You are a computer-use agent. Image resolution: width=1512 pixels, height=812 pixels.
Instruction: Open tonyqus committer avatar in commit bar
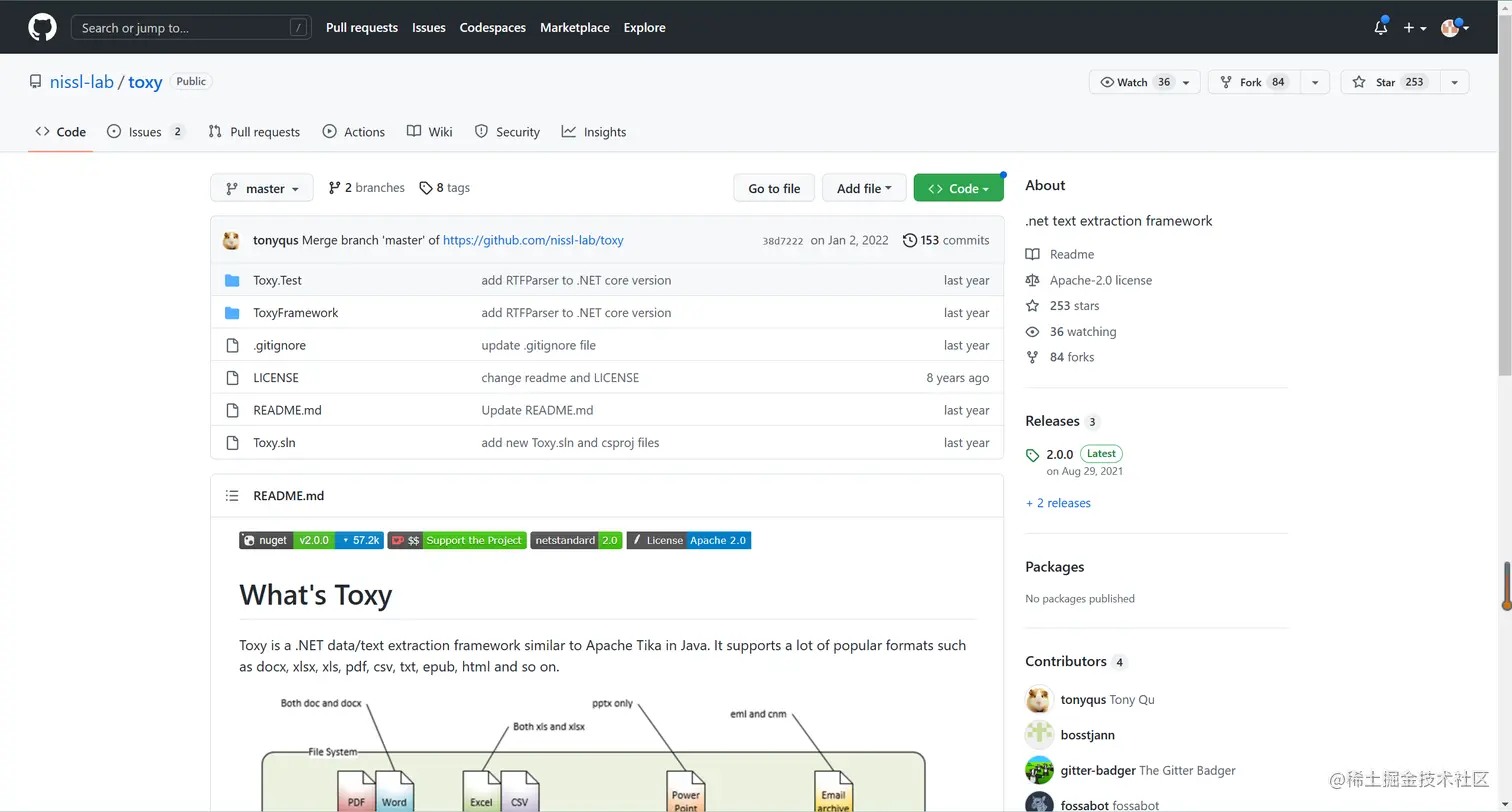click(232, 240)
